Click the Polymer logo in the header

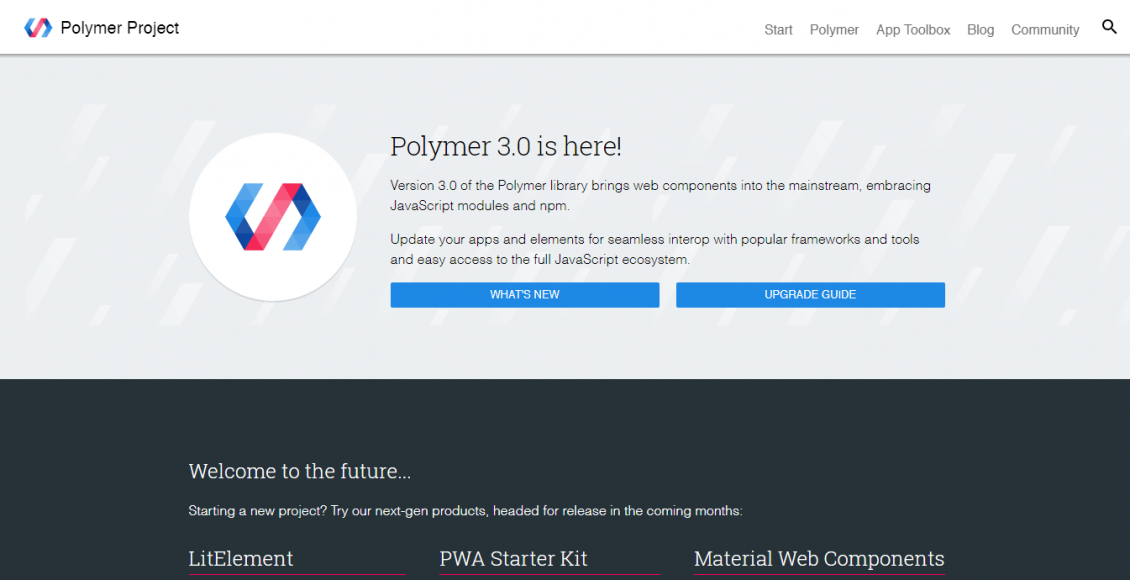[39, 27]
